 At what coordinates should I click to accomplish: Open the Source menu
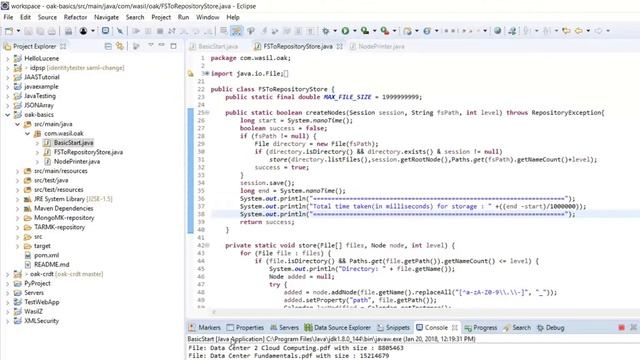click(47, 17)
